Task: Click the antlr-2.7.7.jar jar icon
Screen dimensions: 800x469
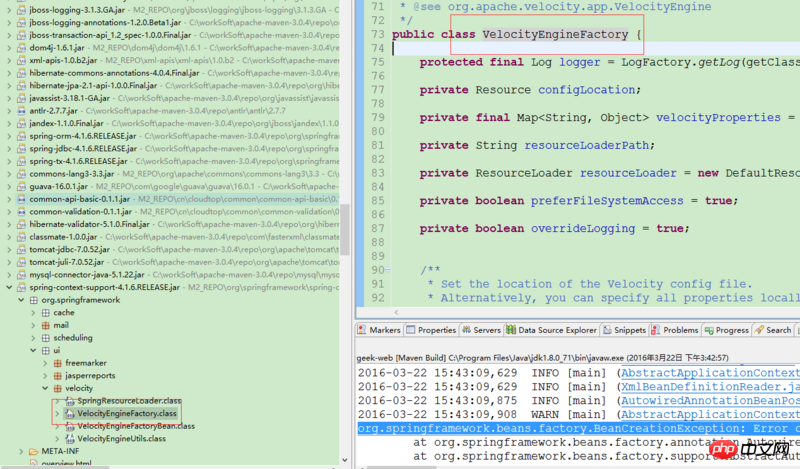Action: click(21, 110)
